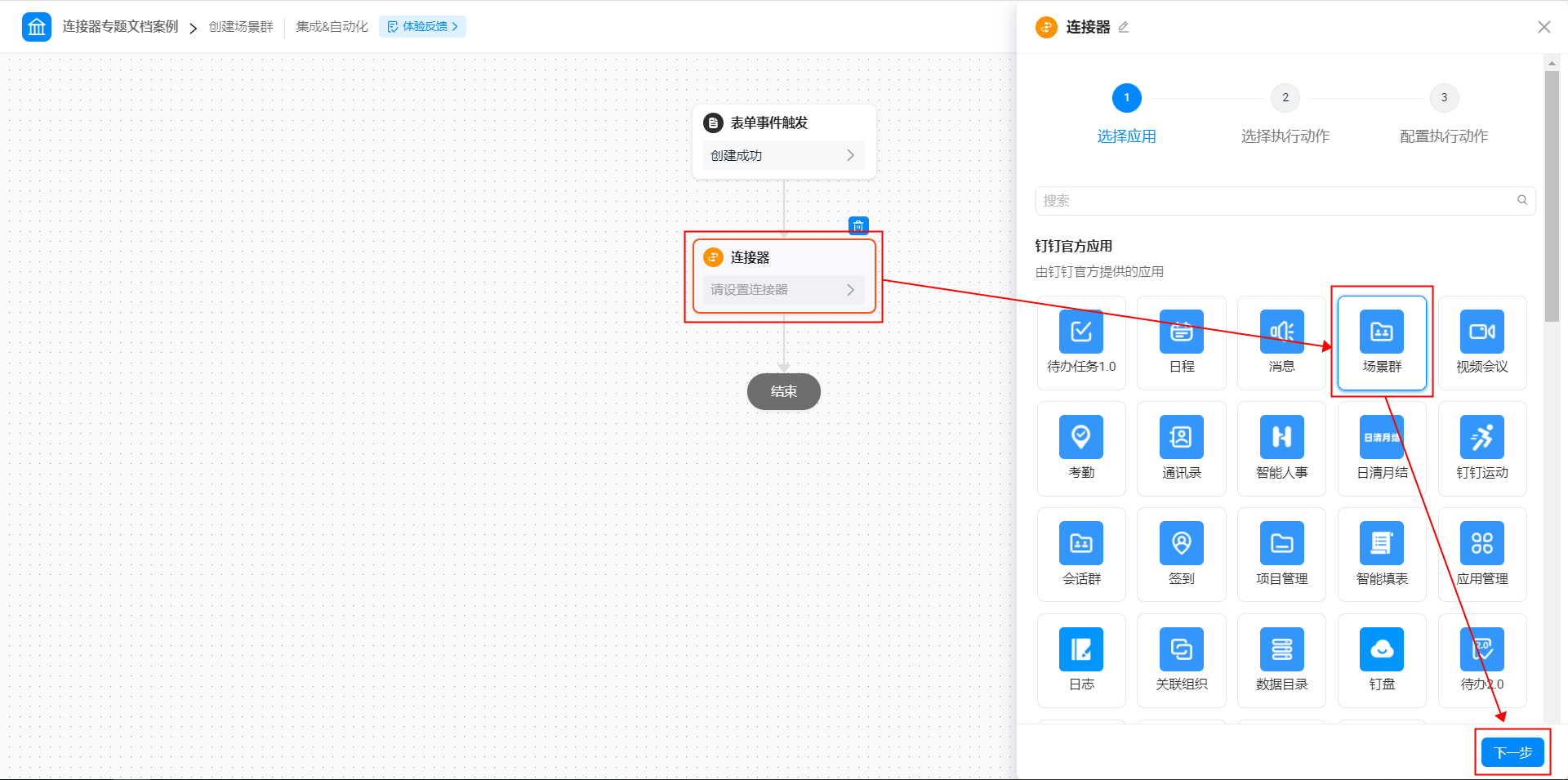Click the 钉钉官方应用 section heading
This screenshot has width=1568, height=780.
pos(1073,246)
